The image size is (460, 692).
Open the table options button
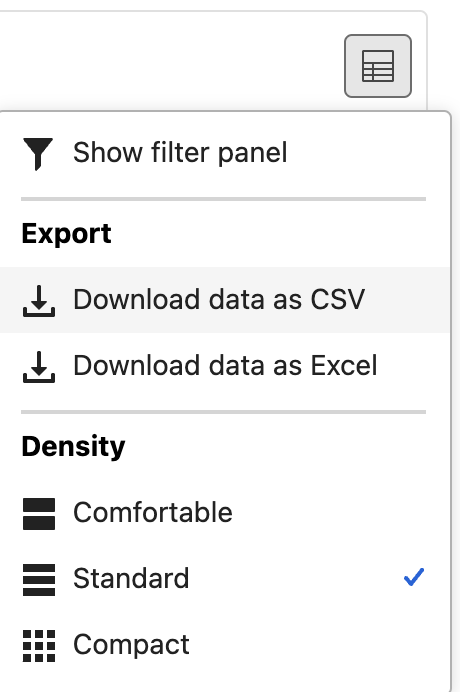[x=378, y=66]
